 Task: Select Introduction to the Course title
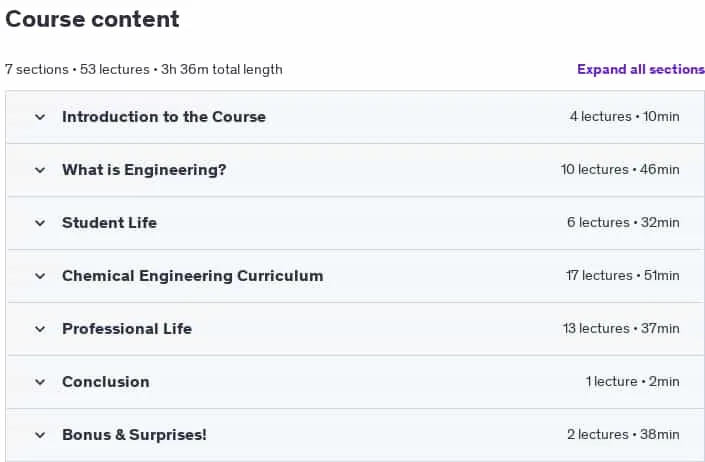pyautogui.click(x=164, y=117)
